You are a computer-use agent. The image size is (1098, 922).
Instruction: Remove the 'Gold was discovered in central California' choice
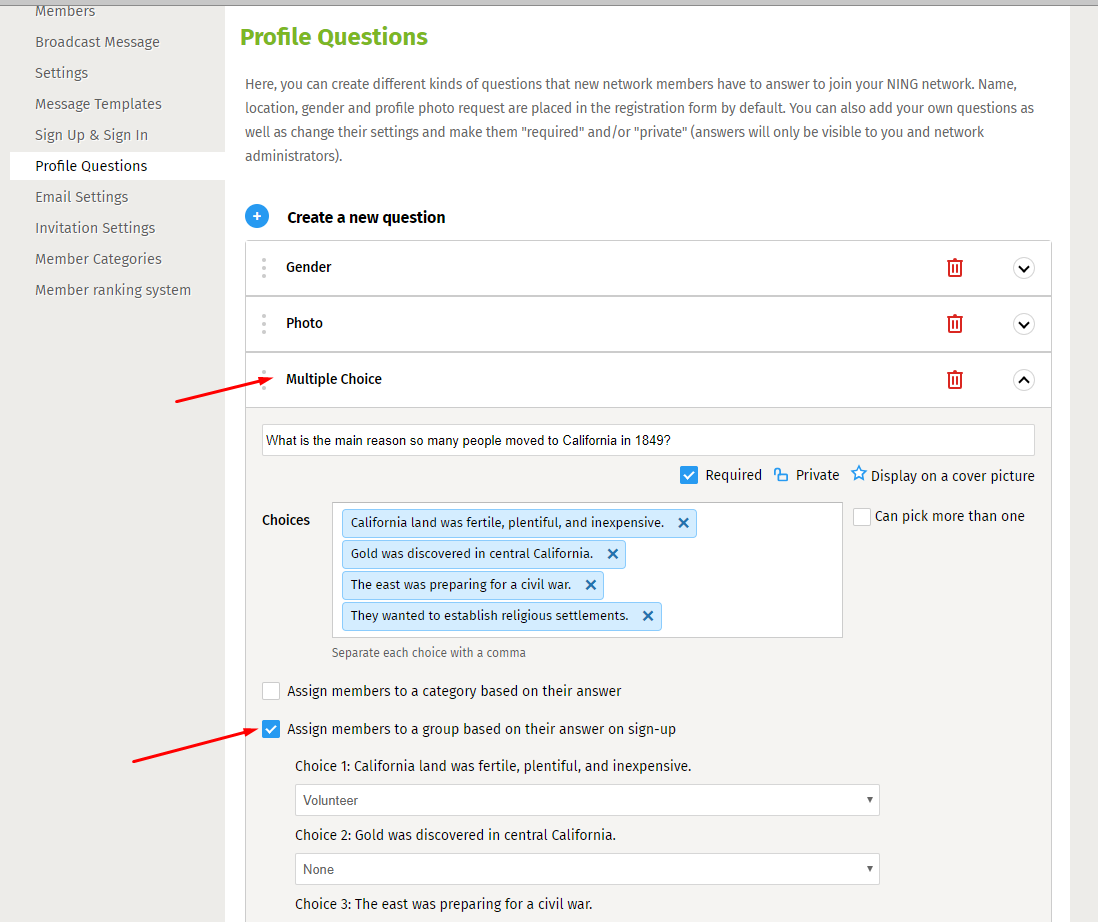[613, 554]
